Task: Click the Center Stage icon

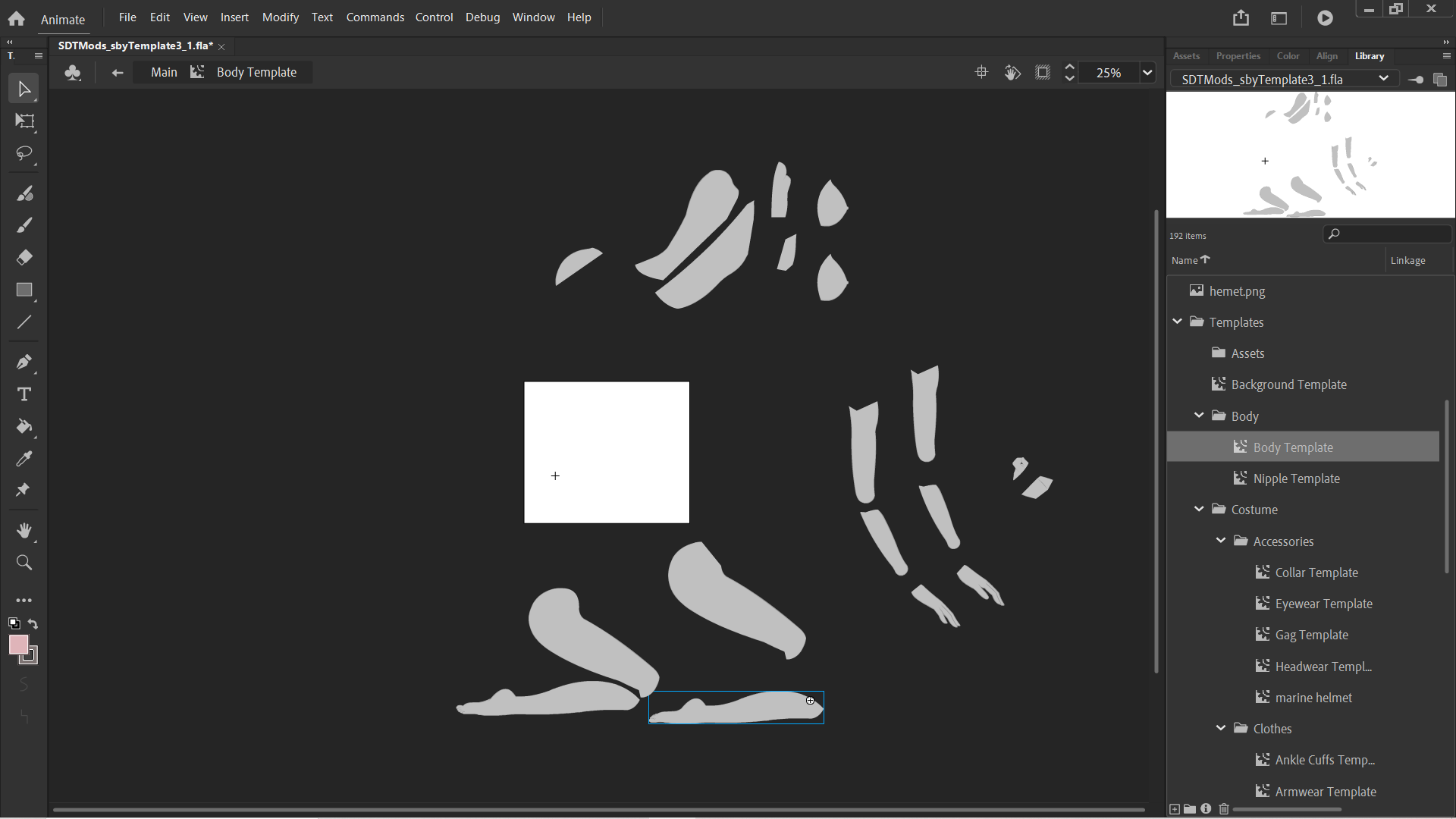Action: [x=981, y=73]
